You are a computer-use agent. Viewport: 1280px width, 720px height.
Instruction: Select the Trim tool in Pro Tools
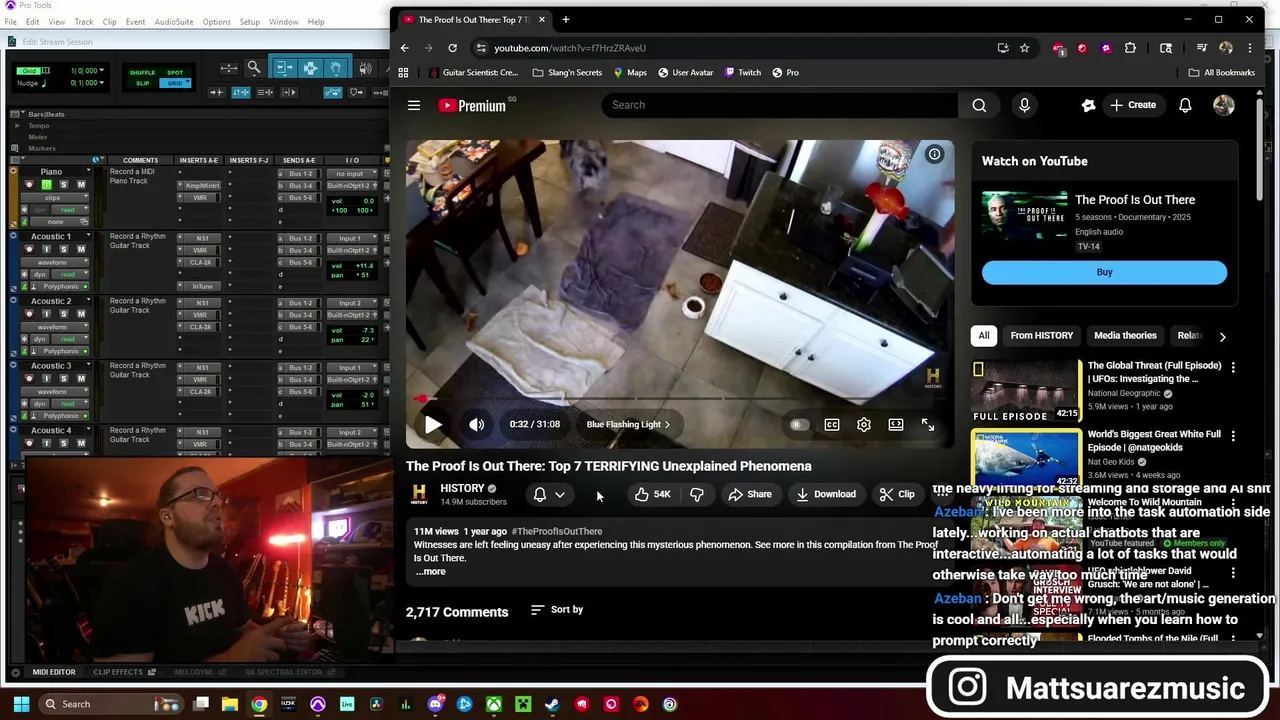[x=285, y=68]
